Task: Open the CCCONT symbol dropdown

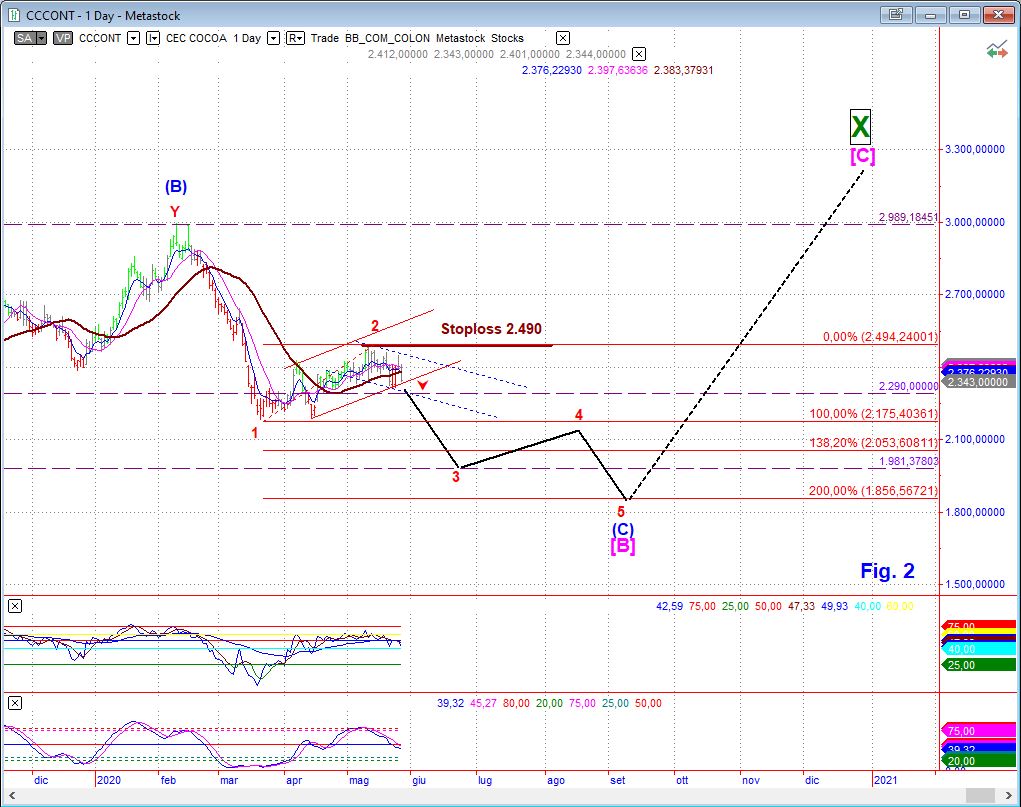Action: click(133, 38)
